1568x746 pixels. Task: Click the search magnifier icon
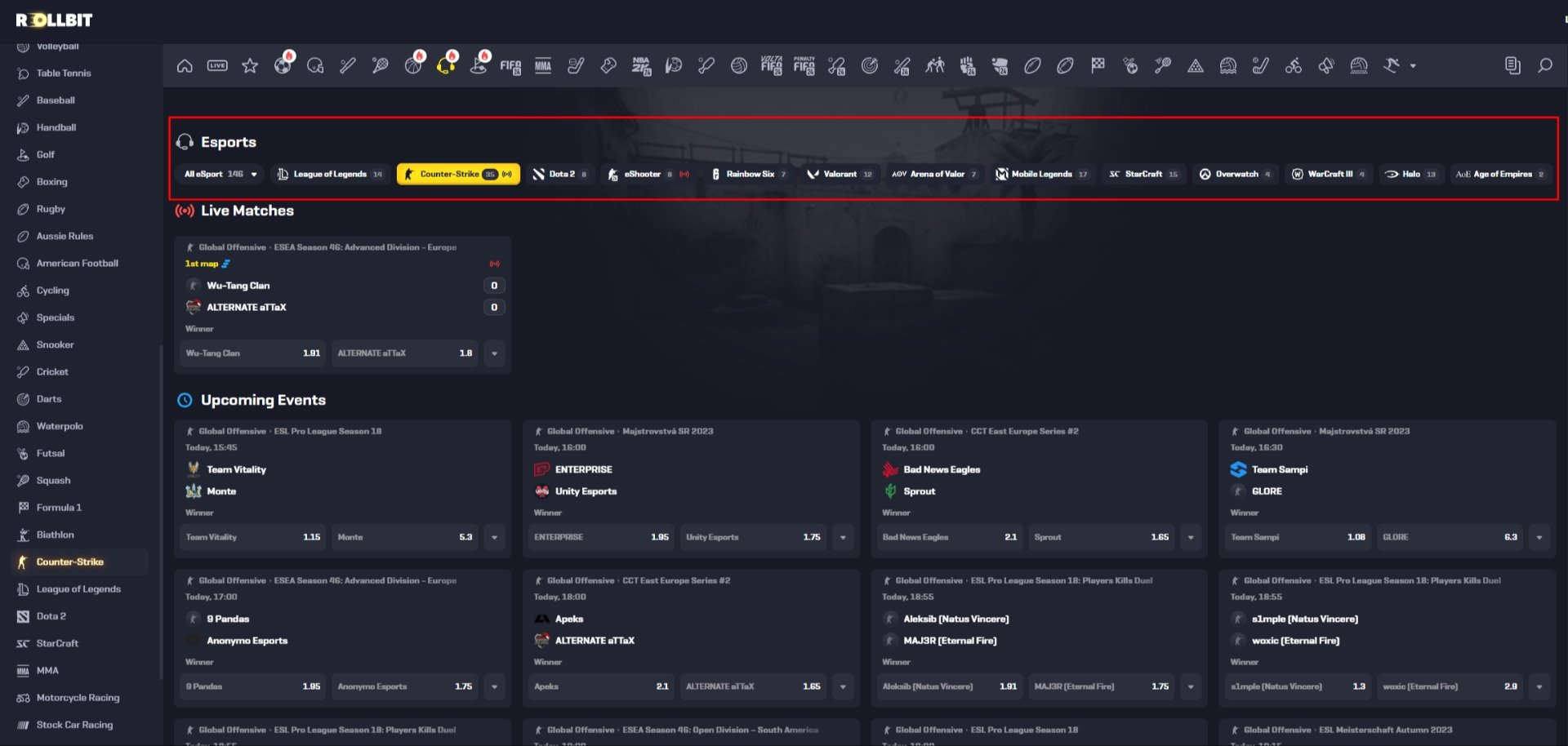[1545, 65]
